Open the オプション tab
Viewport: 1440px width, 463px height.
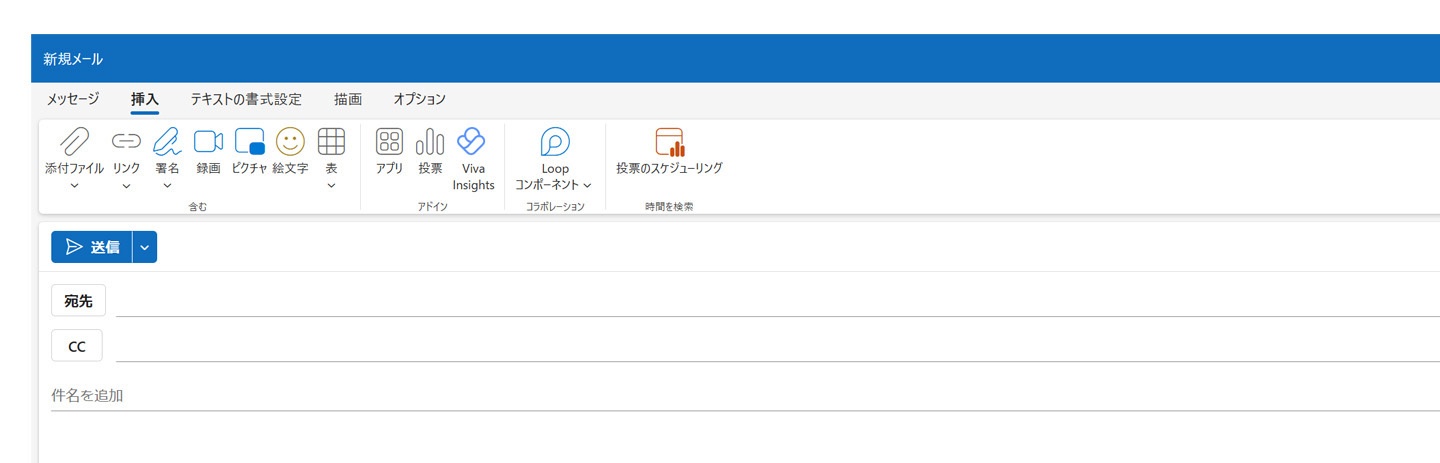click(x=419, y=99)
